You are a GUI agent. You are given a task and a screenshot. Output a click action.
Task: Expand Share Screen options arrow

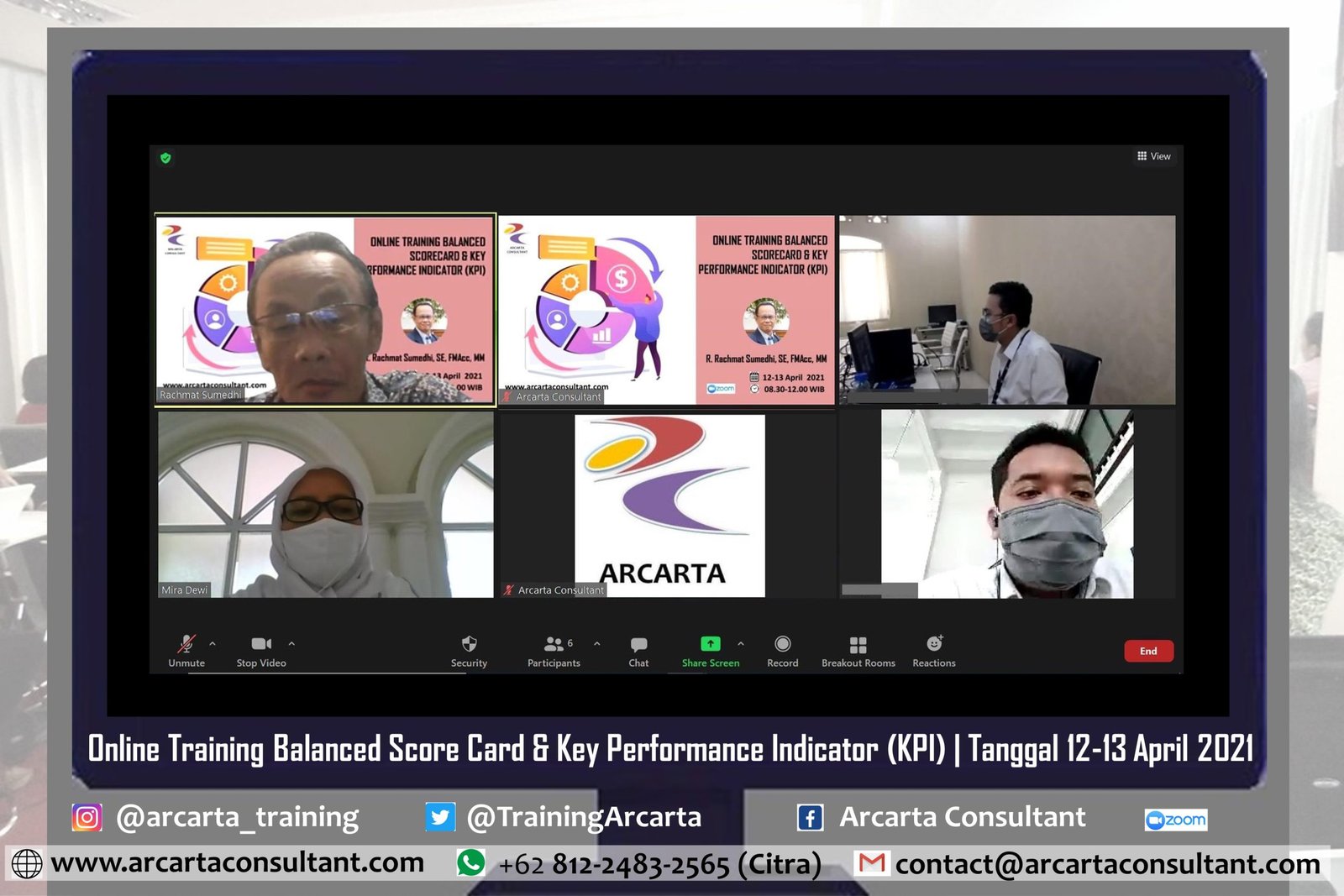point(740,644)
